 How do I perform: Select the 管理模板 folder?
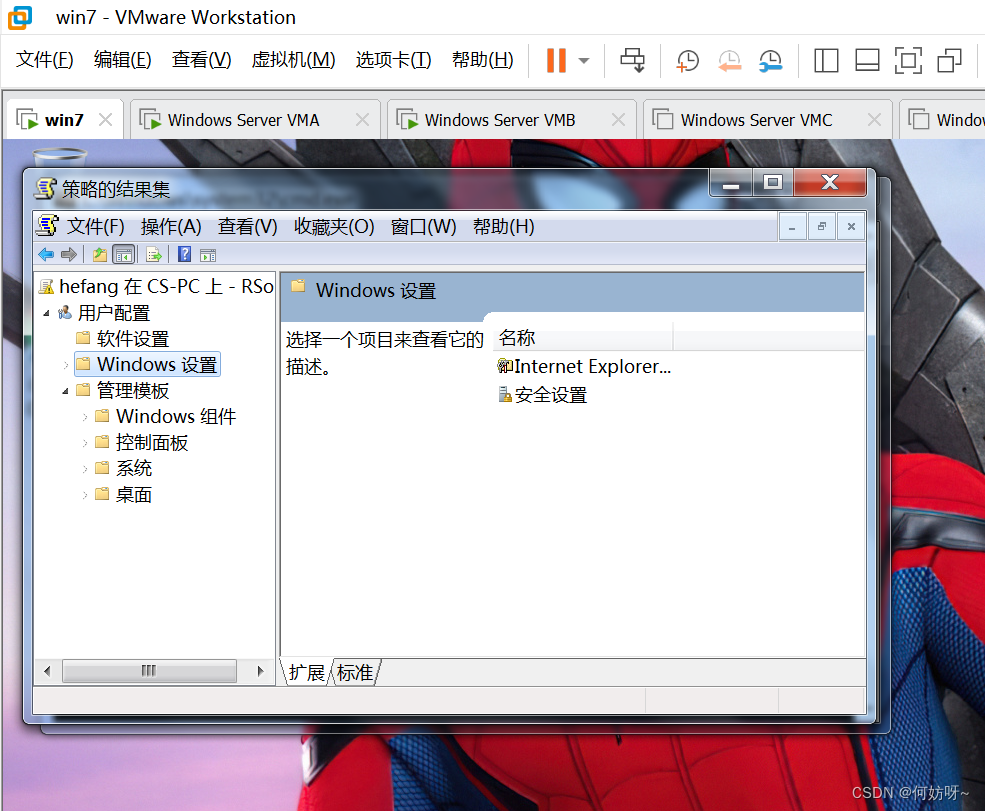point(123,391)
